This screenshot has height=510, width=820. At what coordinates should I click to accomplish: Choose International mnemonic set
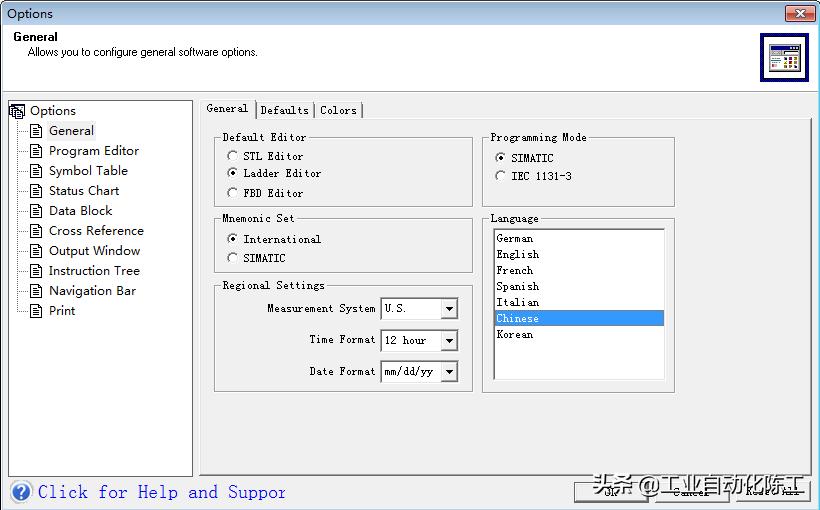[x=233, y=239]
